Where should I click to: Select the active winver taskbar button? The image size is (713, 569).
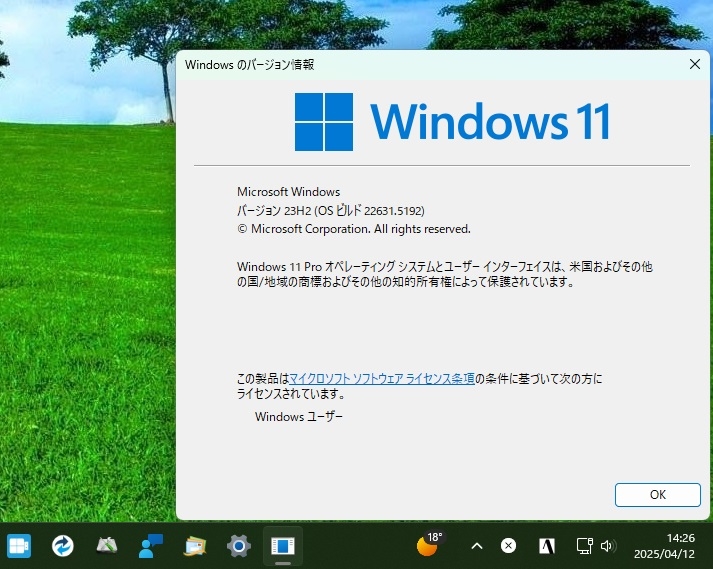(283, 545)
